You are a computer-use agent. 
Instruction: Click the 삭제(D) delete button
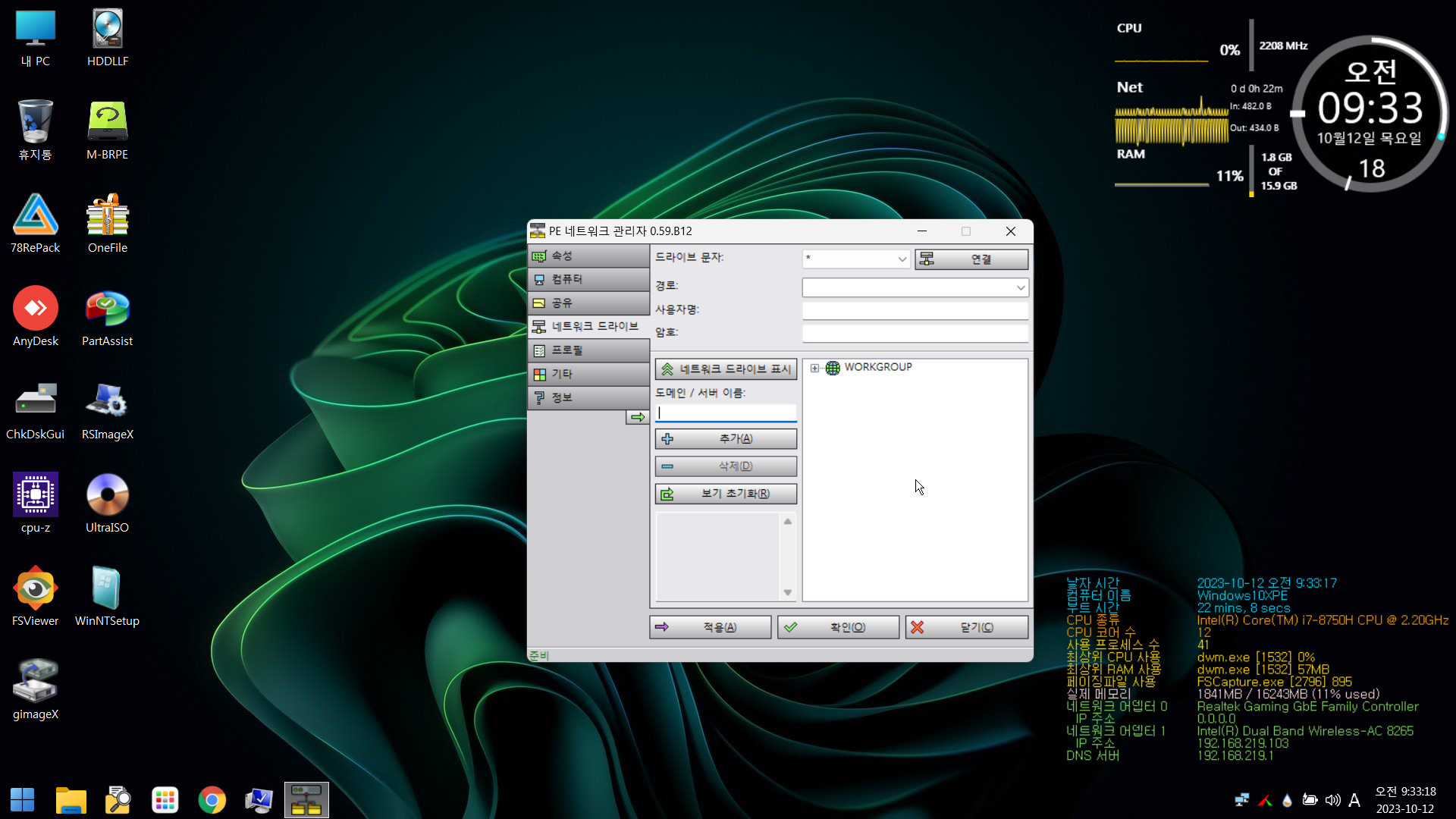pyautogui.click(x=726, y=466)
